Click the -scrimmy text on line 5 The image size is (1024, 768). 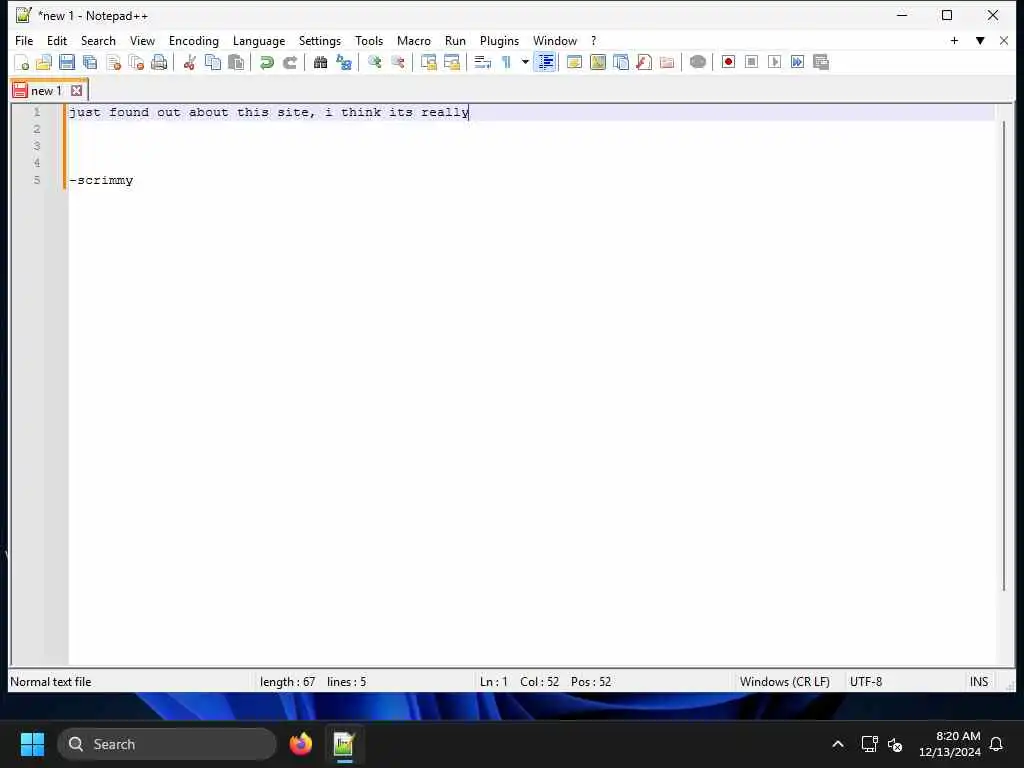coord(101,180)
